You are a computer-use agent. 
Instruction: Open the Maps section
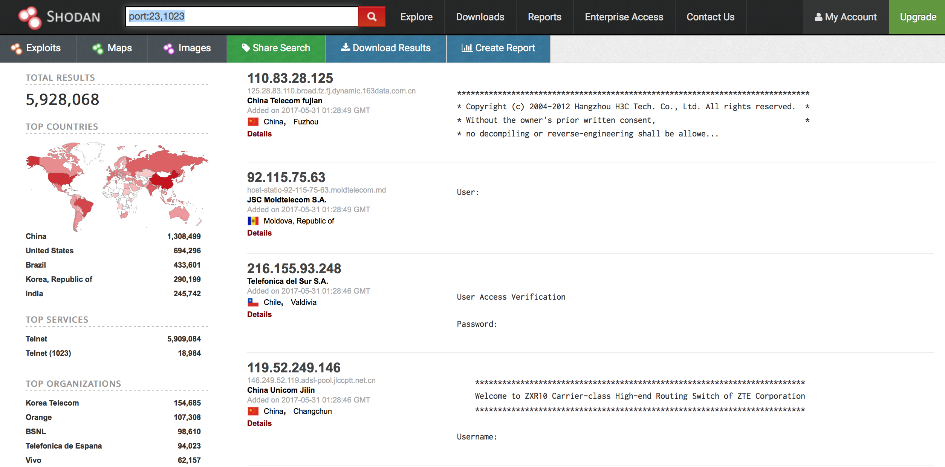112,48
